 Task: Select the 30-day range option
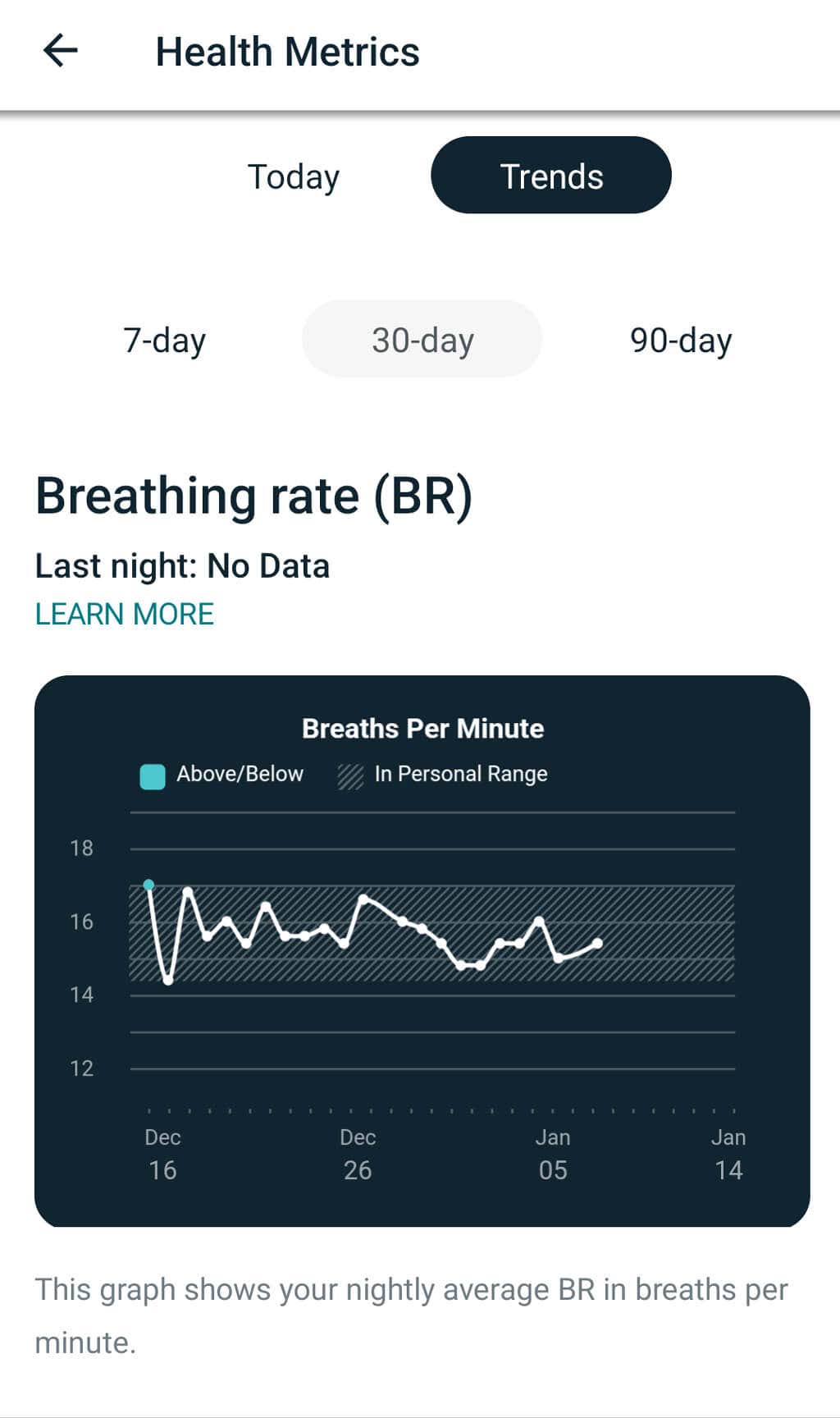pyautogui.click(x=422, y=340)
